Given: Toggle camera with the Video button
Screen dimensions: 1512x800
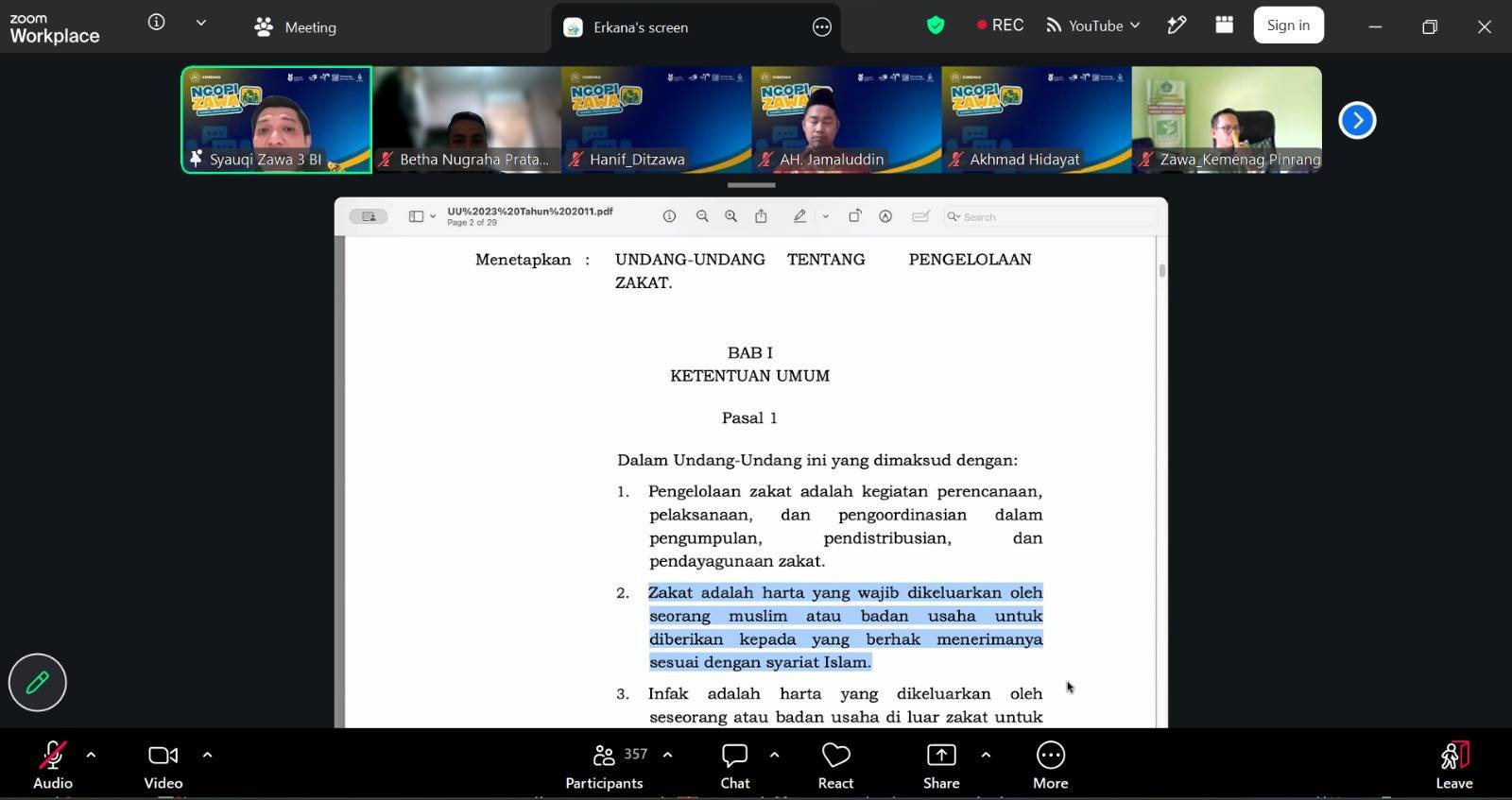Looking at the screenshot, I should coord(163,765).
